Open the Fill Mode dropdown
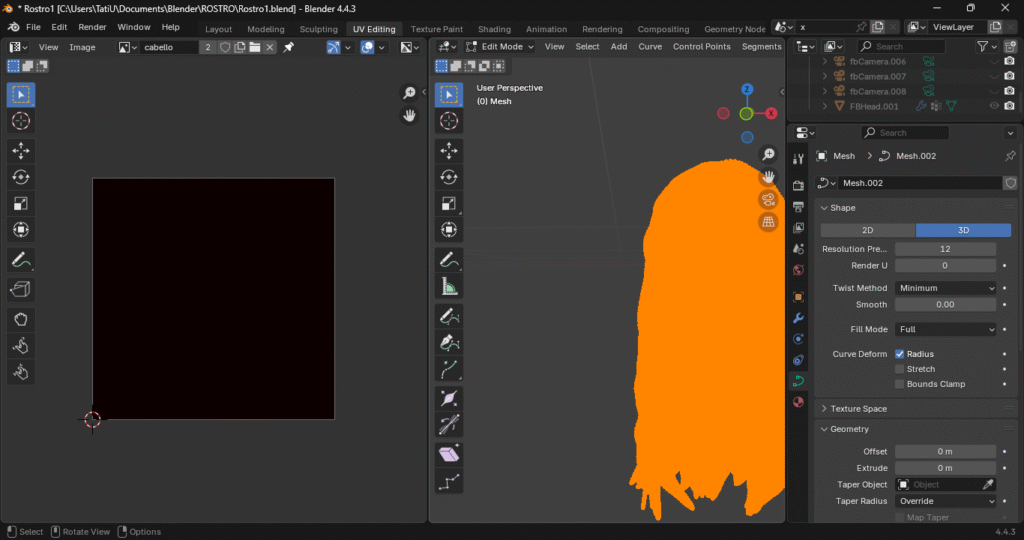Viewport: 1024px width, 540px height. [x=945, y=329]
